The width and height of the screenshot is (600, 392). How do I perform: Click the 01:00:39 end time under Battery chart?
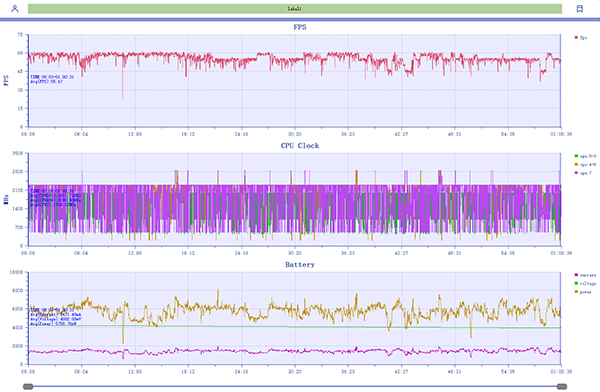pyautogui.click(x=561, y=372)
